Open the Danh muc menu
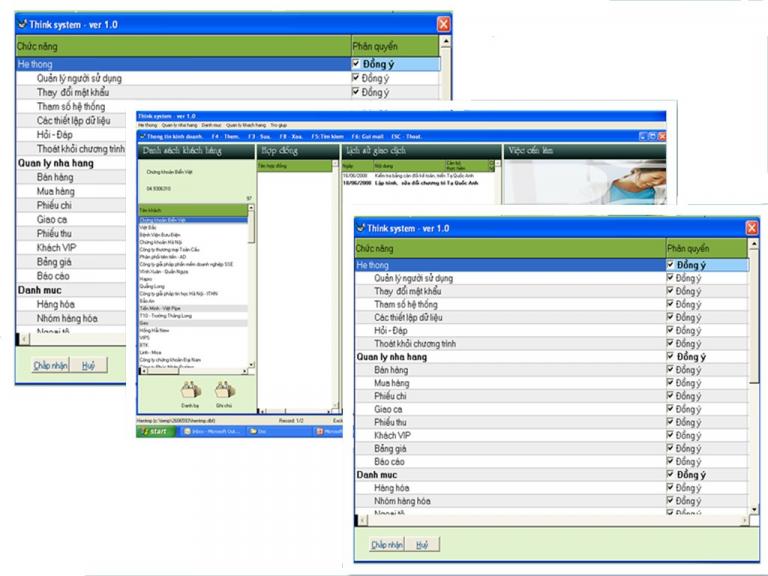 pos(211,125)
